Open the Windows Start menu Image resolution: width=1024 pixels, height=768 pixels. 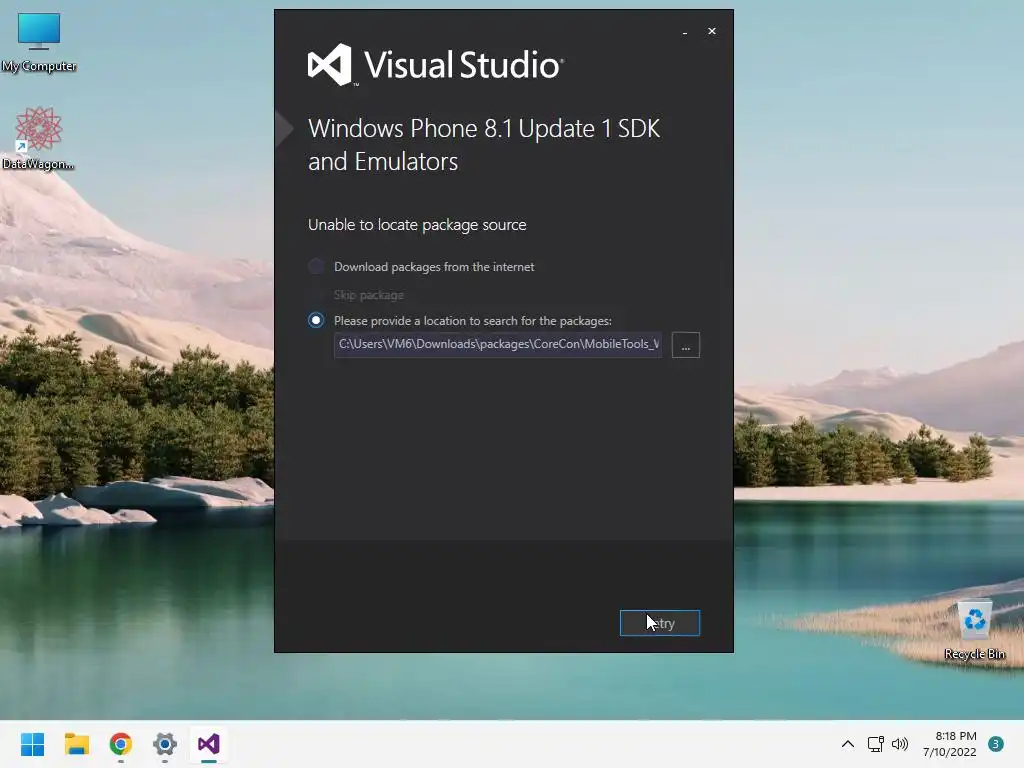pyautogui.click(x=32, y=744)
